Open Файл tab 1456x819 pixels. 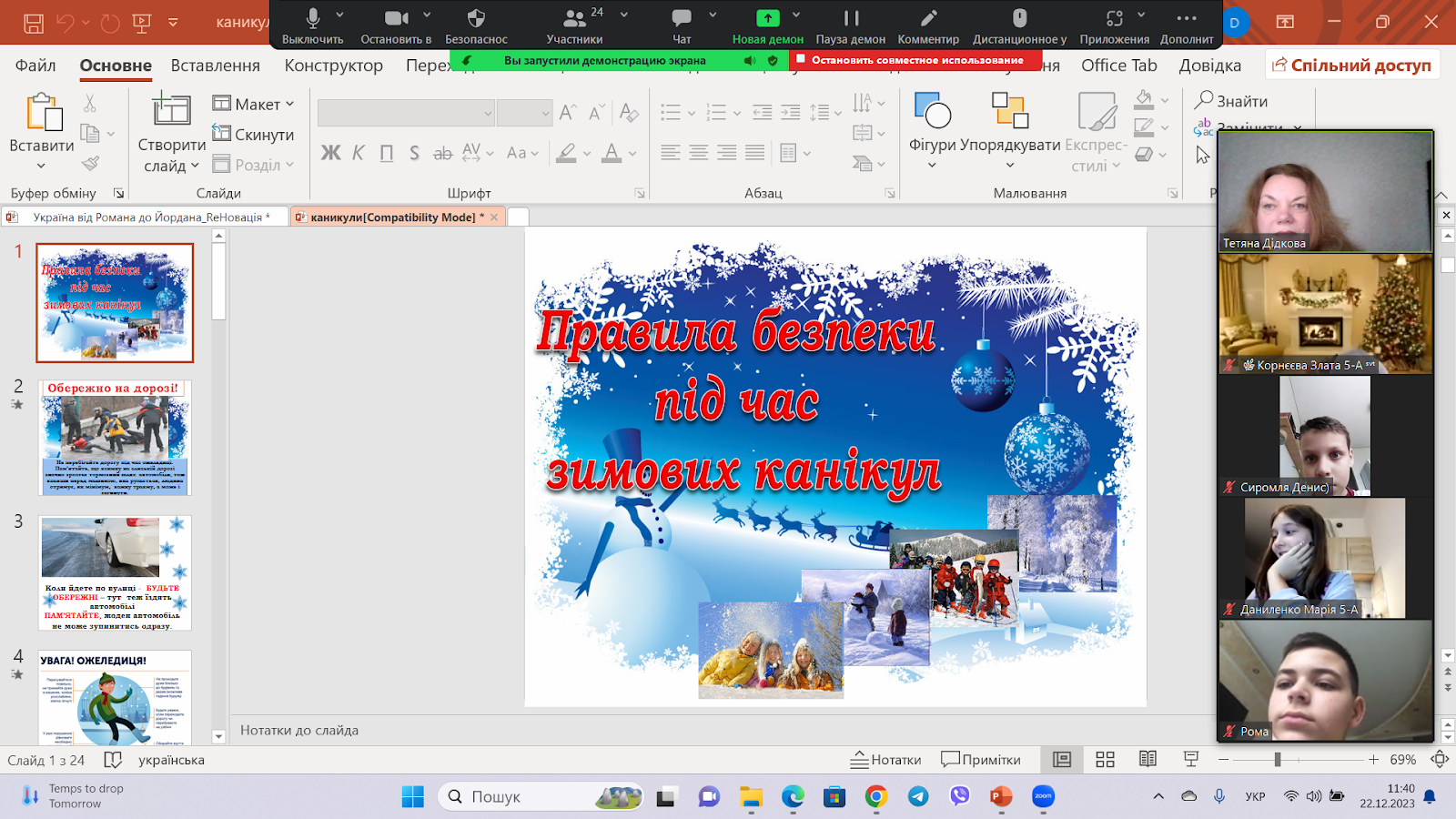tap(35, 66)
